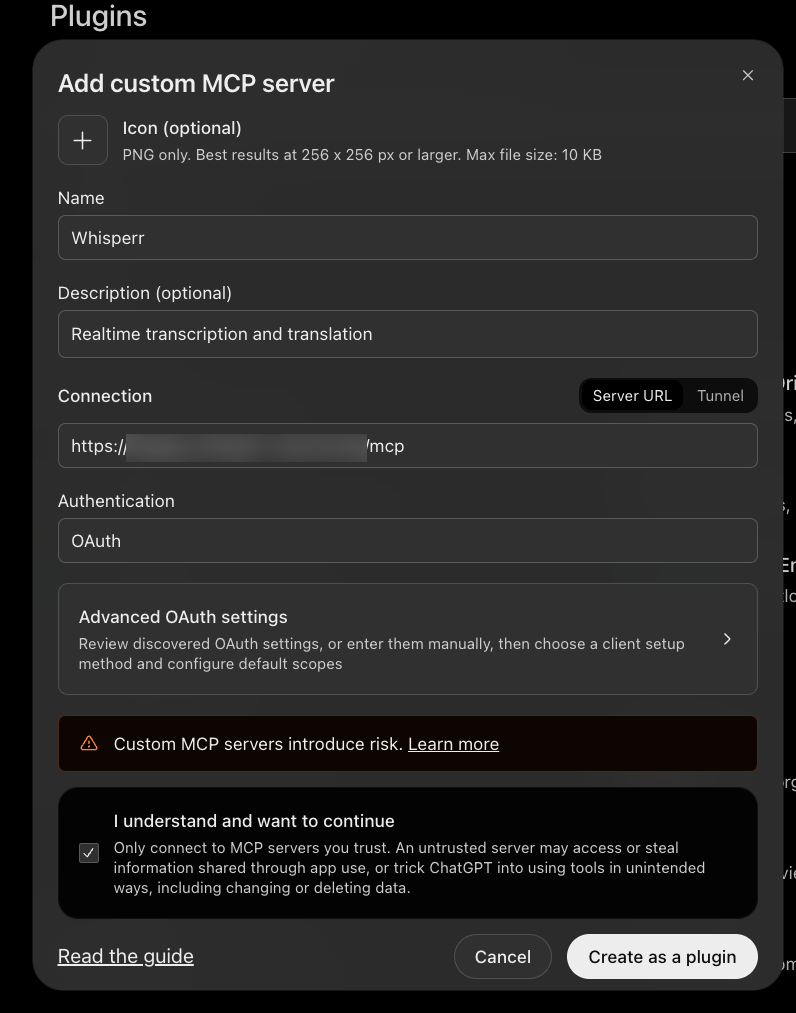Switch to the Server URL tab

click(632, 395)
